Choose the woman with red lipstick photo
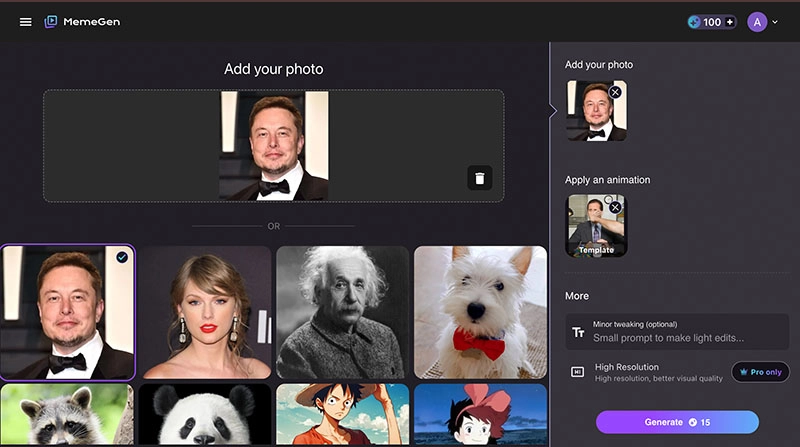Screen dimensions: 800x447 (x=205, y=312)
